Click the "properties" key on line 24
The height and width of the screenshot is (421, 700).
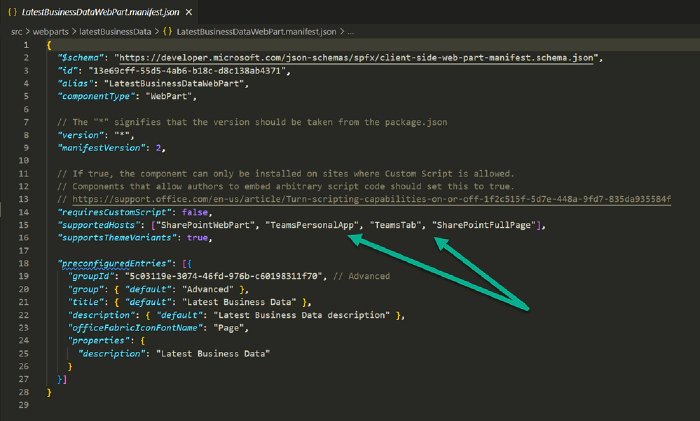coord(99,341)
